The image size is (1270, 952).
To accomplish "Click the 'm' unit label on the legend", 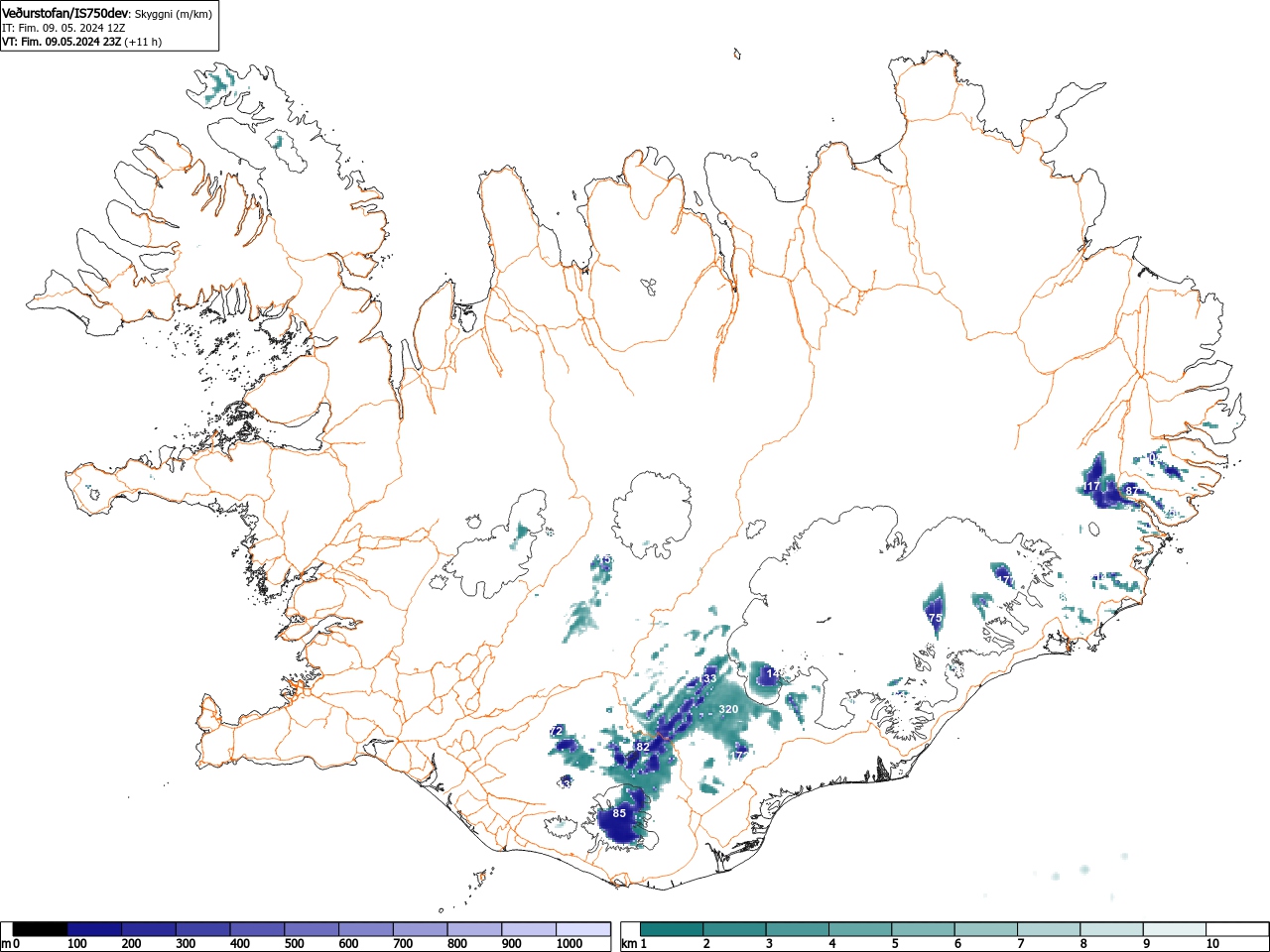I will pyautogui.click(x=6, y=944).
